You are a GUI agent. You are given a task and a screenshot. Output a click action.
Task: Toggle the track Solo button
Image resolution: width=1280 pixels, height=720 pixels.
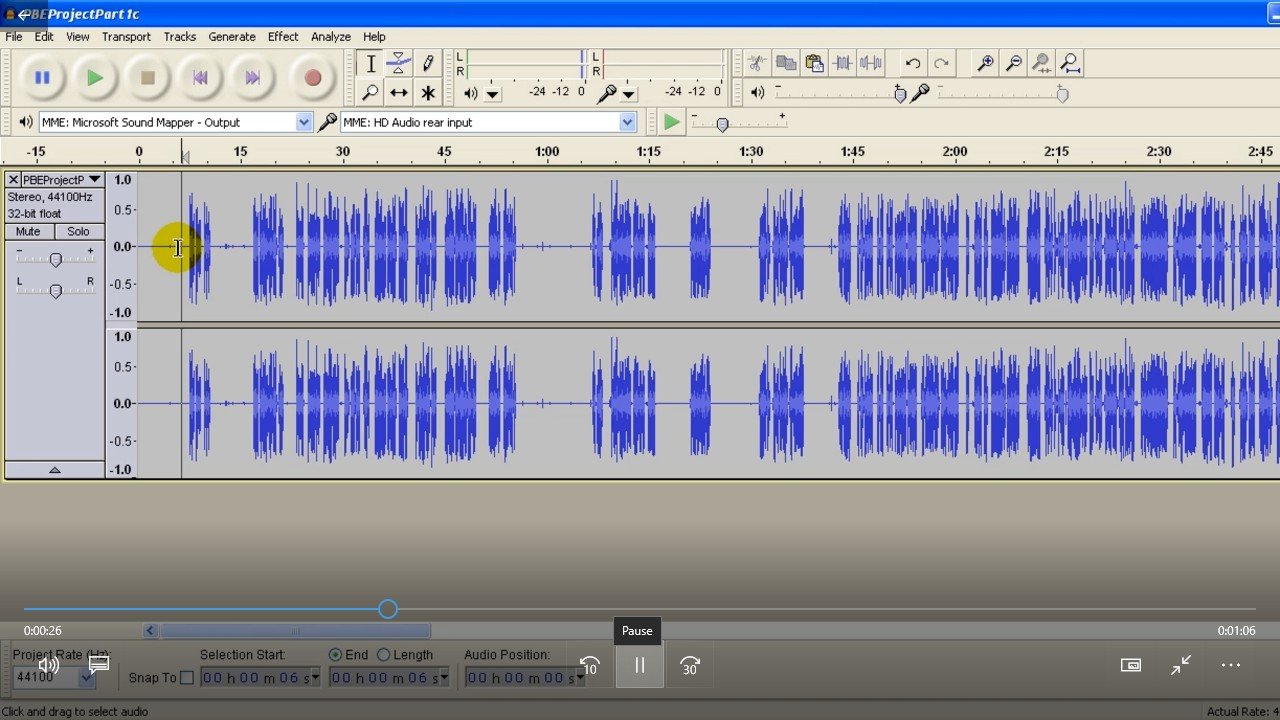coord(78,231)
